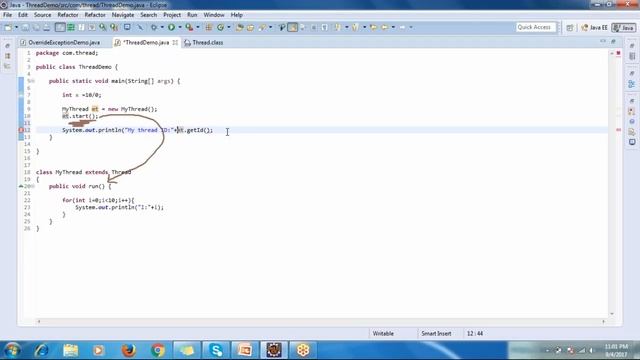This screenshot has width=640, height=360.
Task: Switch to OverrideExceptionDemo.java tab
Action: click(x=60, y=42)
